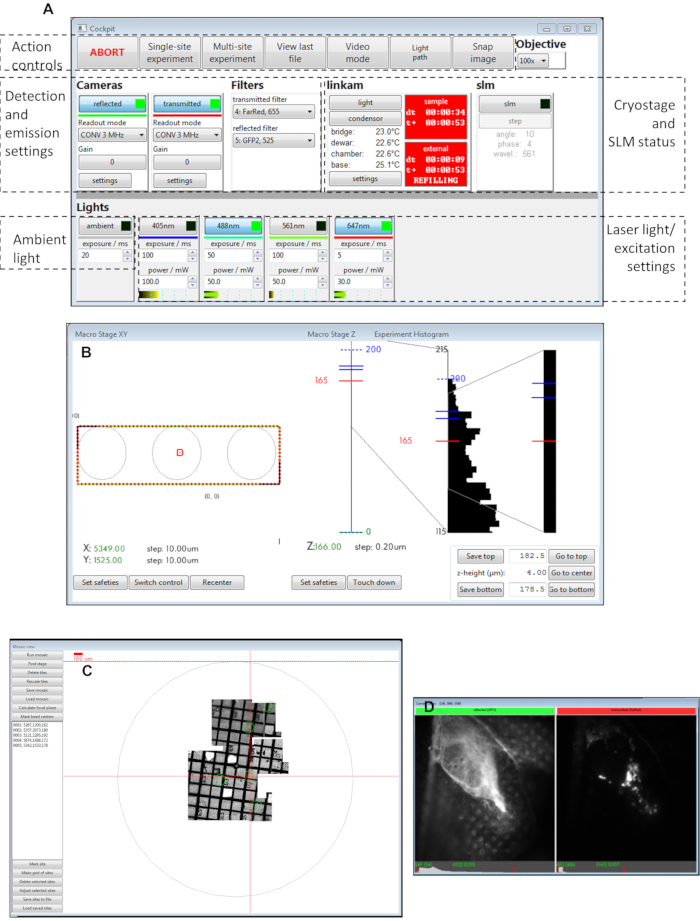
Task: Click Run mosaic in Mosaic view
Action: [x=37, y=655]
